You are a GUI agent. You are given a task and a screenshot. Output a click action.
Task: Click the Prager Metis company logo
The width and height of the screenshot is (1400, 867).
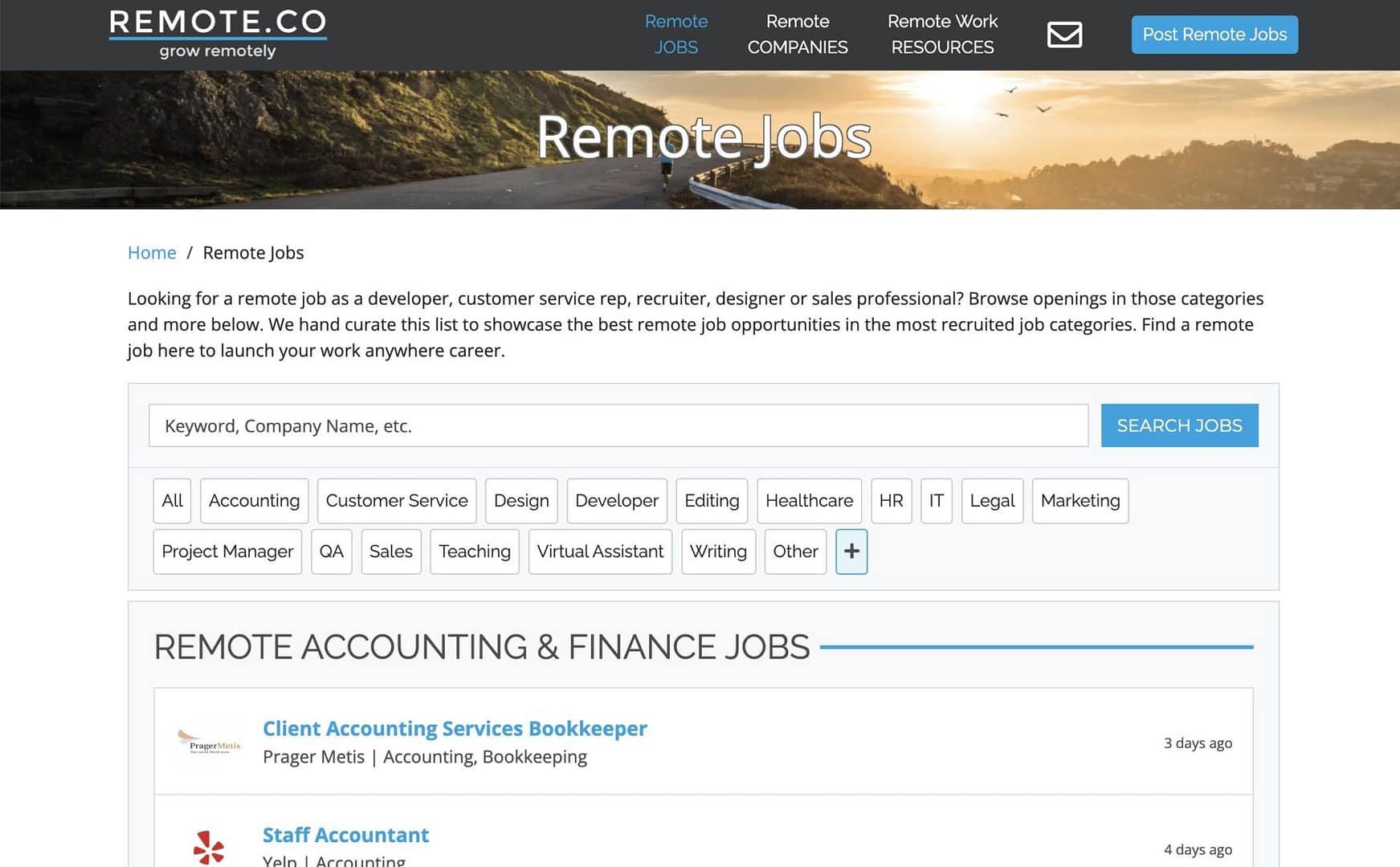(x=209, y=742)
